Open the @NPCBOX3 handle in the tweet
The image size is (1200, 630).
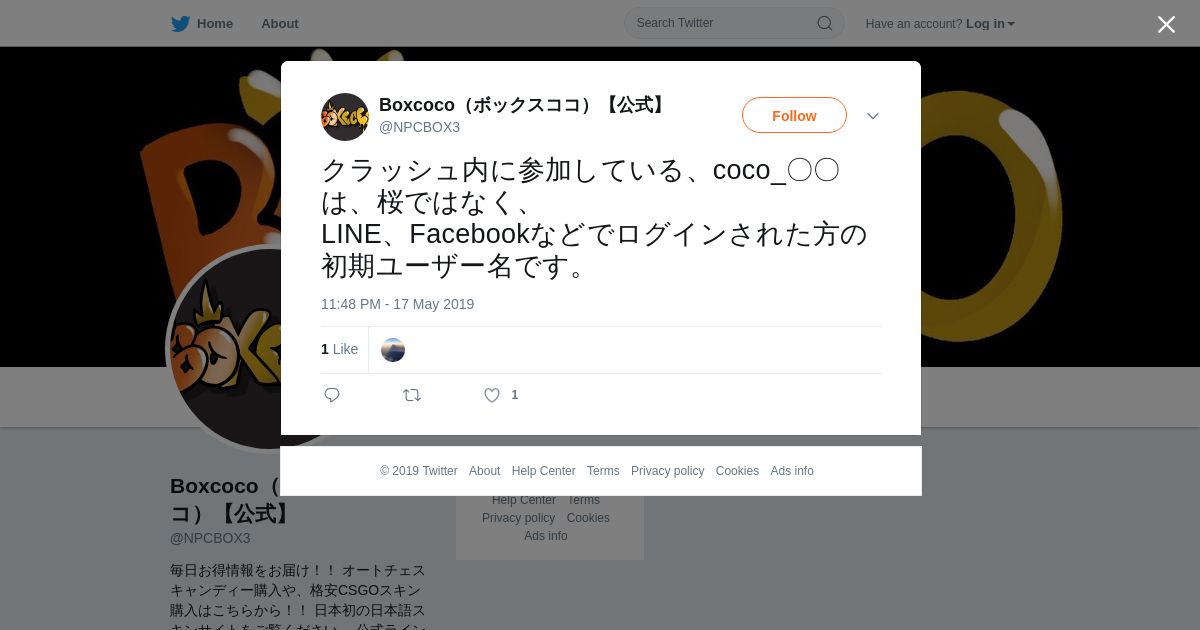419,127
